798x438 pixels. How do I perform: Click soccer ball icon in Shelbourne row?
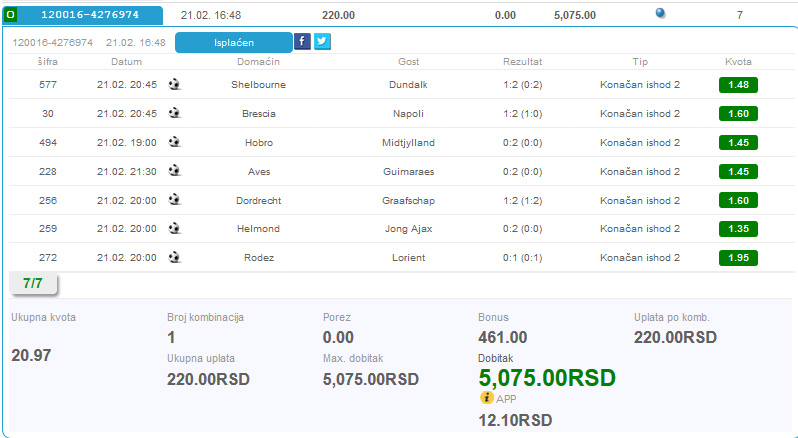coord(175,84)
